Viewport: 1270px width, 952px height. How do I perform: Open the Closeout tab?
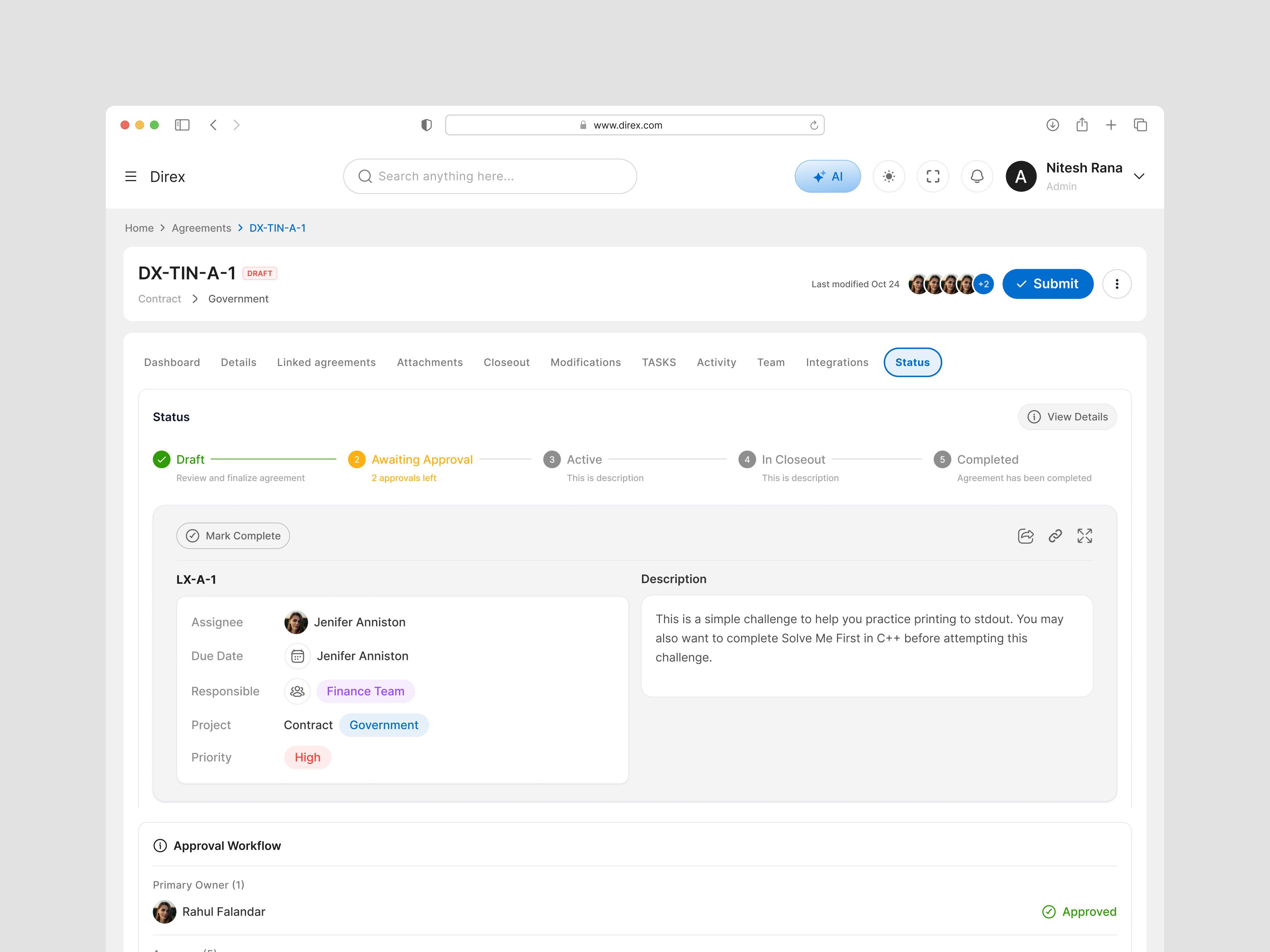(x=507, y=363)
